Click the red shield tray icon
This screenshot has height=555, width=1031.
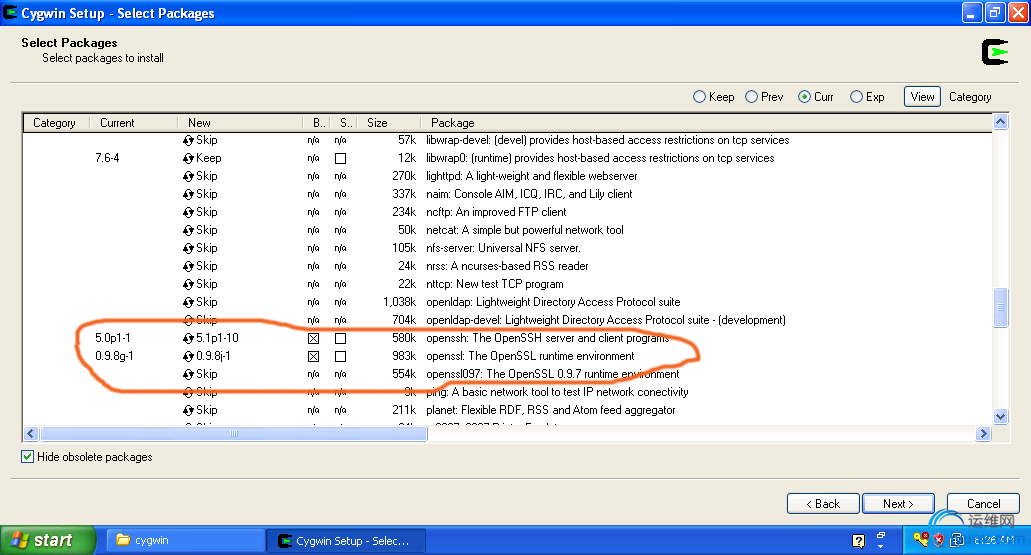pyautogui.click(x=938, y=540)
